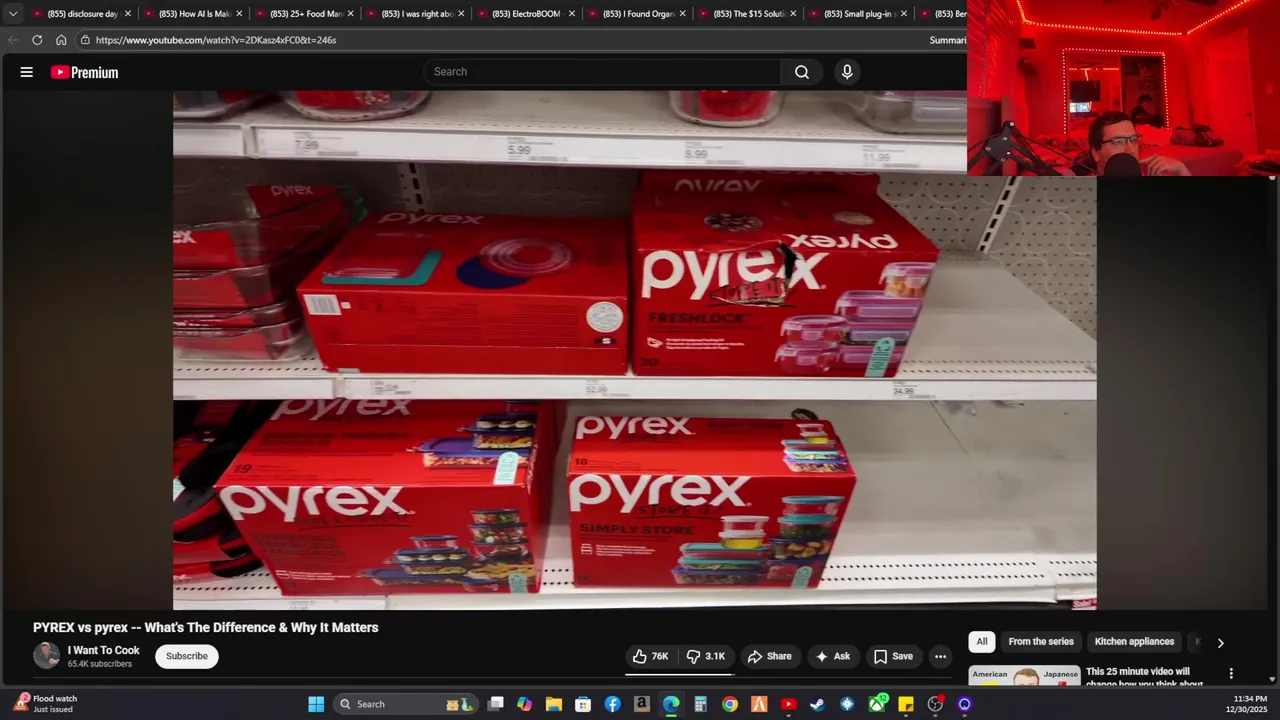
Task: Focus the YouTube Search field
Action: point(603,72)
